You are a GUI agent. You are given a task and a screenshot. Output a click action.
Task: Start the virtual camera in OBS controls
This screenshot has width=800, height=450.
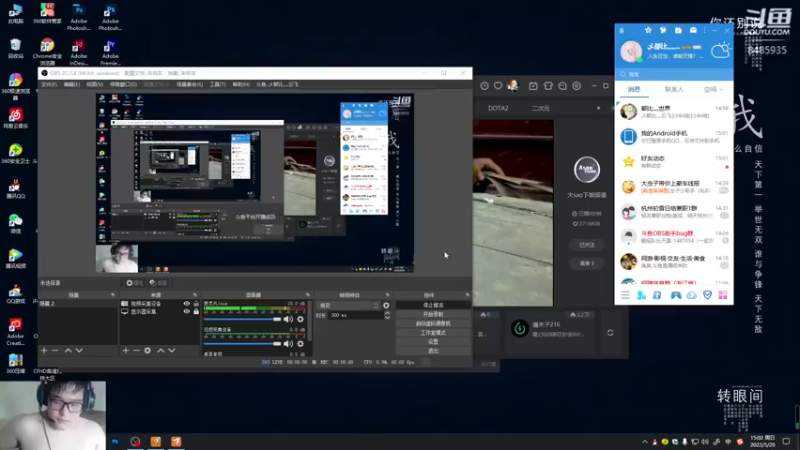[x=433, y=323]
